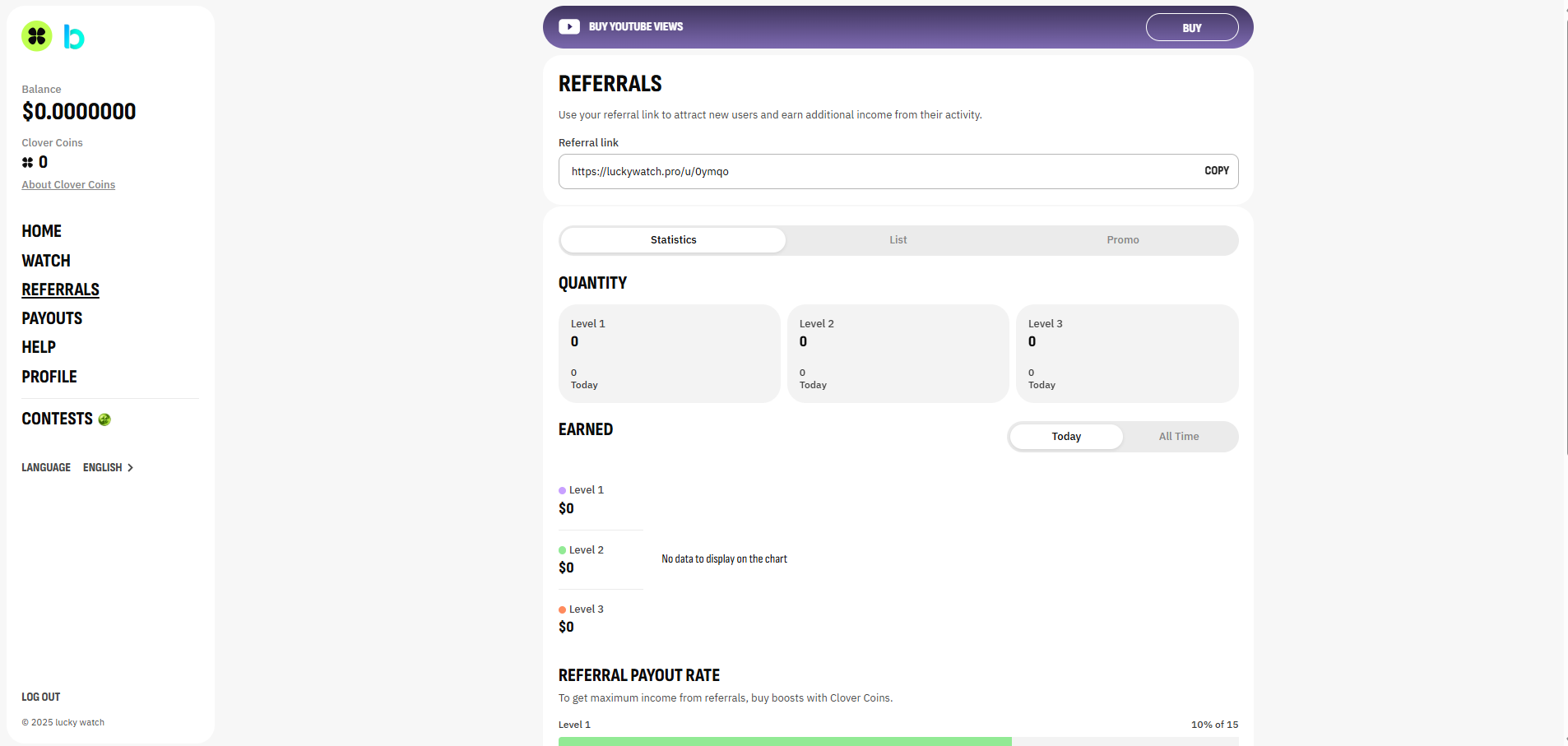Navigate to the Profile page
The height and width of the screenshot is (746, 1568).
point(49,377)
